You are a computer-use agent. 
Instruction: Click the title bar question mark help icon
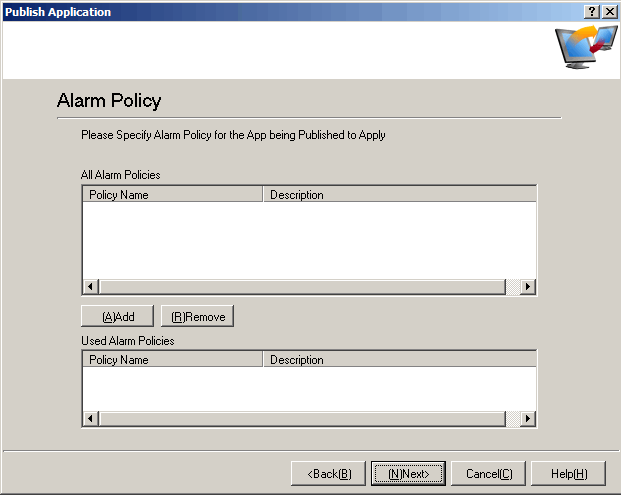click(592, 11)
